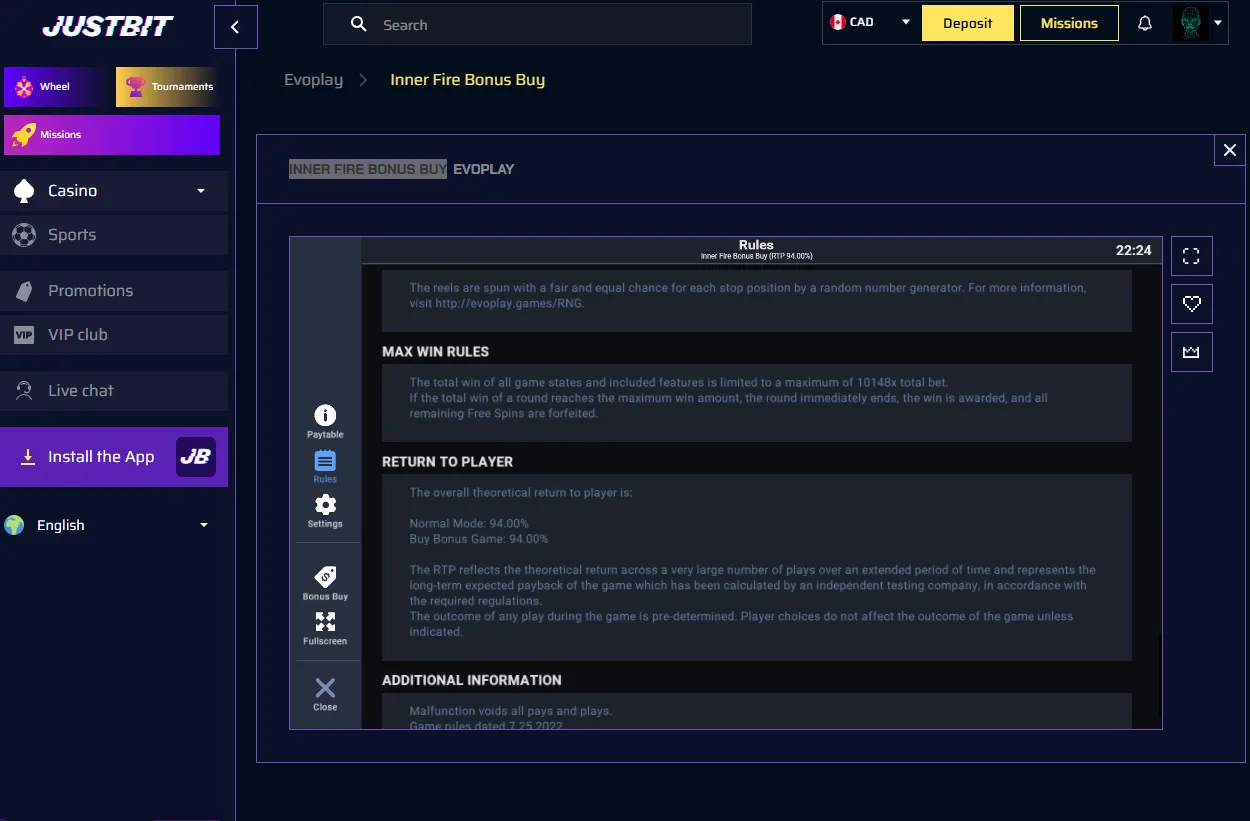Open game Settings gear
This screenshot has height=821, width=1250.
pyautogui.click(x=325, y=510)
